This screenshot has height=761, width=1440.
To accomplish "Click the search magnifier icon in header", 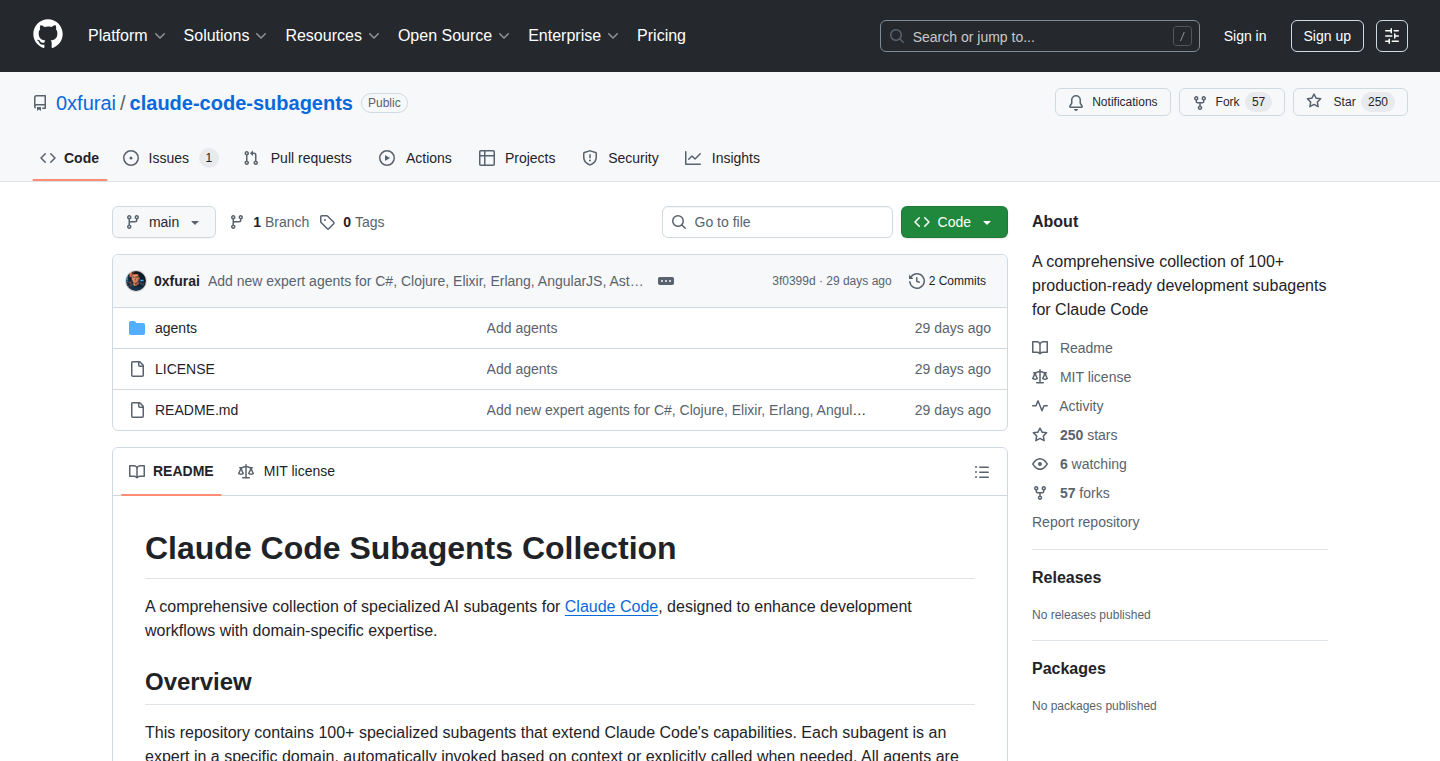I will [x=897, y=36].
